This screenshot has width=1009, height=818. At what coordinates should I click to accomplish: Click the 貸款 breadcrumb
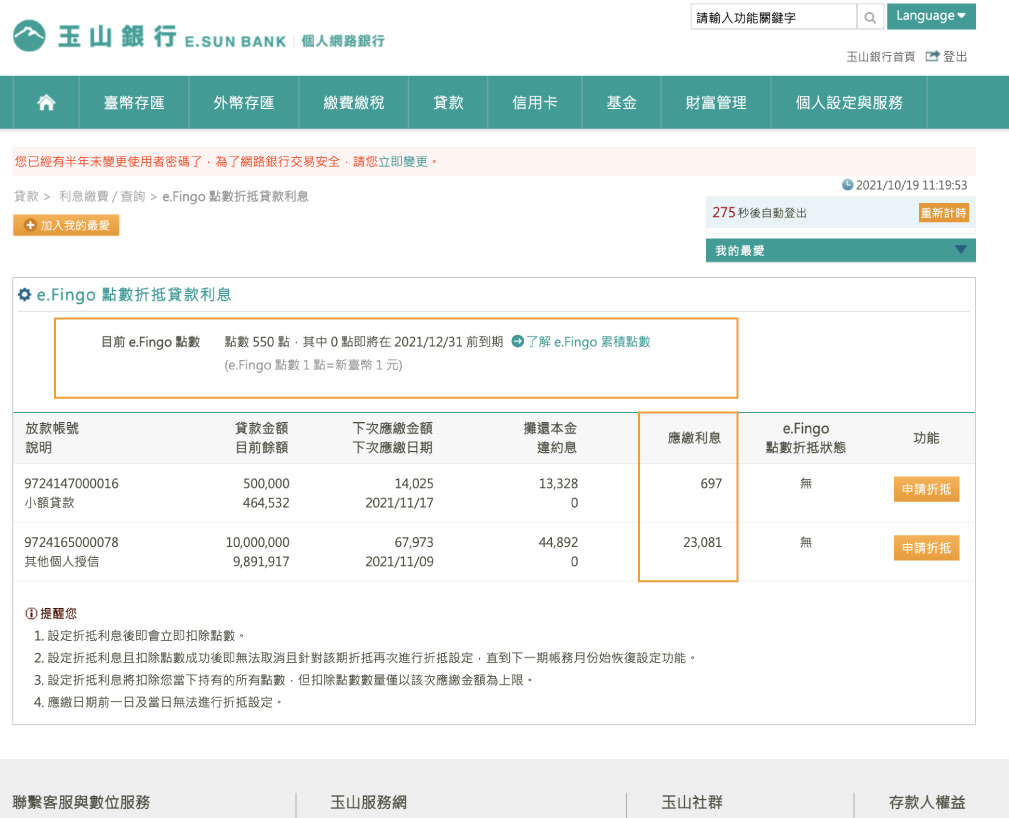(26, 196)
